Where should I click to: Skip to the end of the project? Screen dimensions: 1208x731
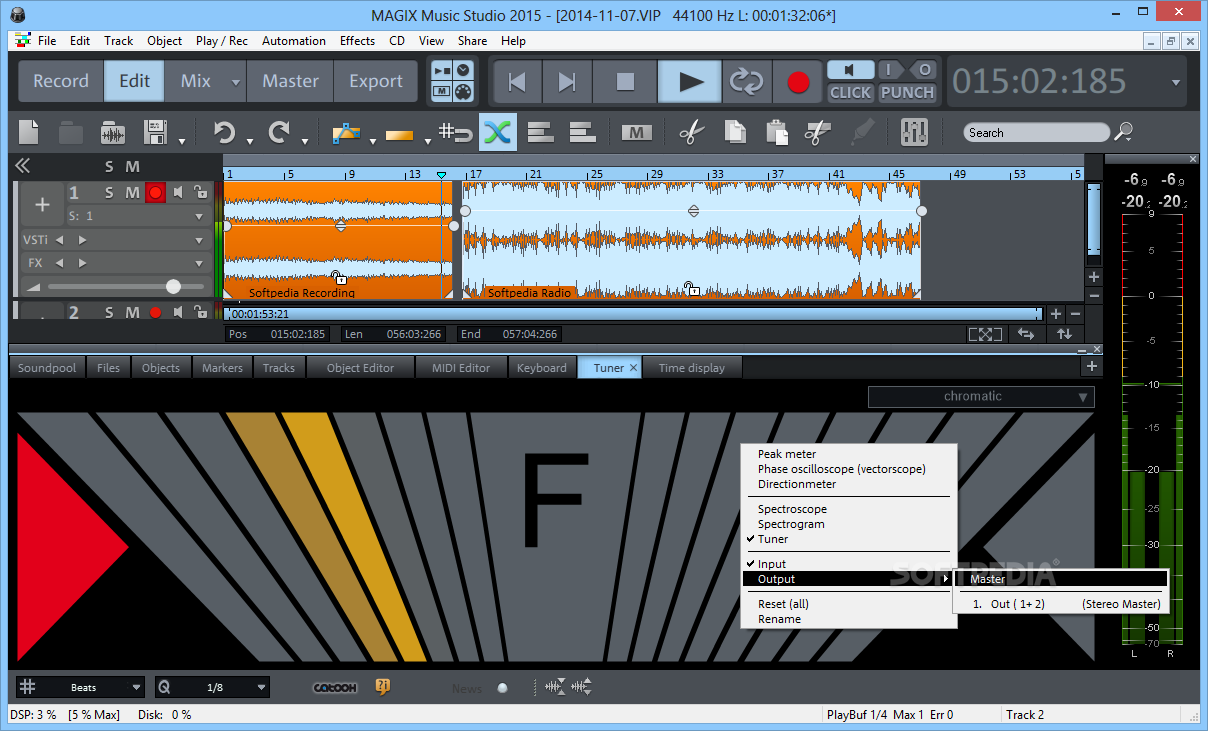coord(567,82)
